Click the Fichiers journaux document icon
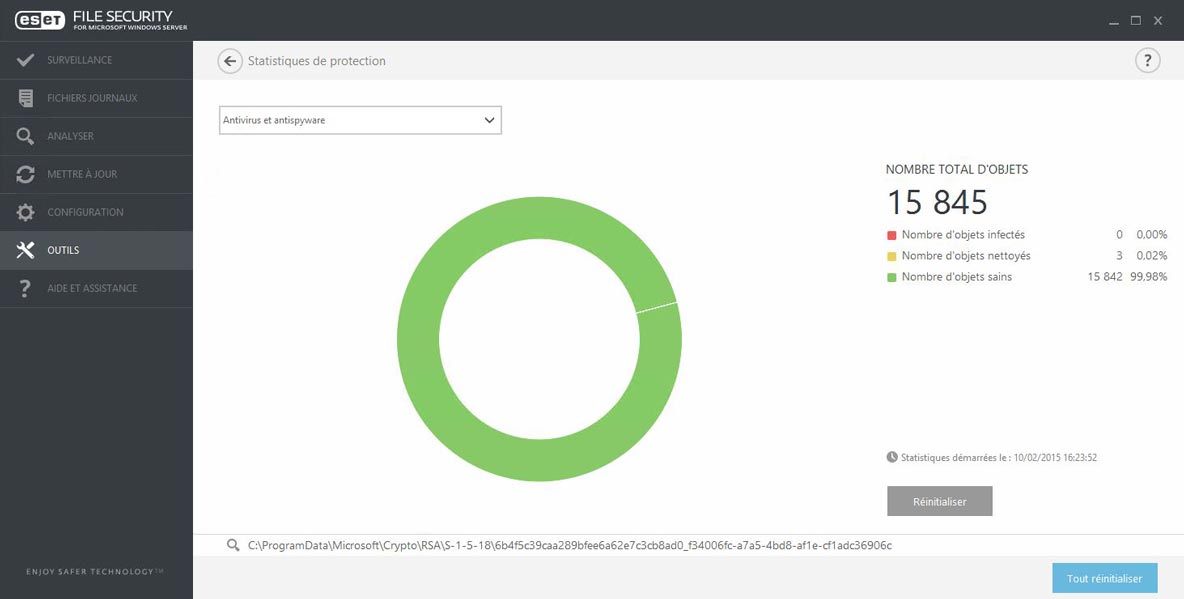Screen dimensions: 1184x599 coord(26,98)
